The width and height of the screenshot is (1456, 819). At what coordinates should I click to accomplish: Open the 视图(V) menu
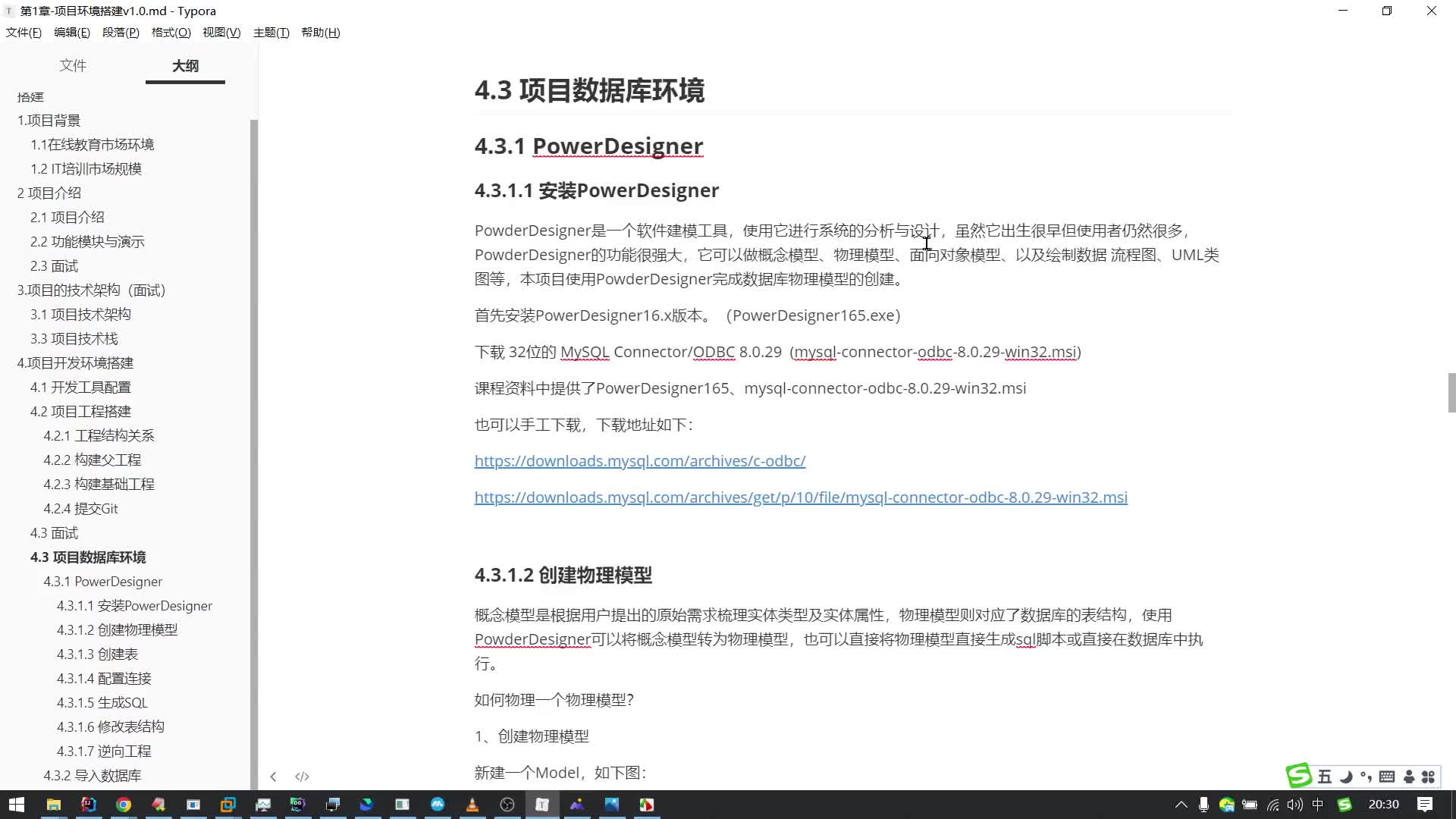point(221,33)
